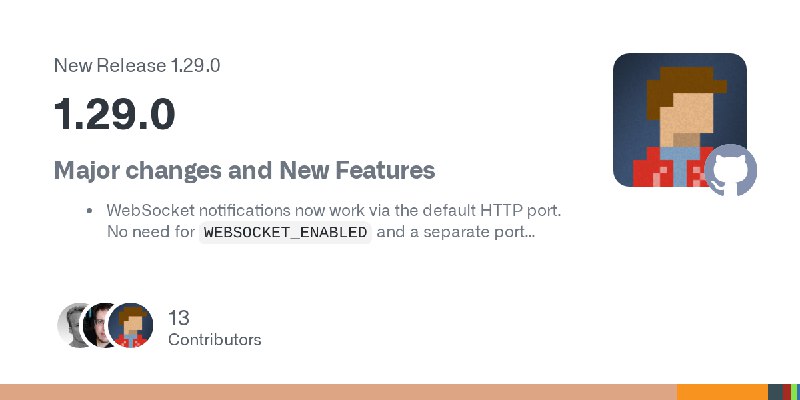Viewport: 800px width, 400px height.
Task: Click the New Release 1.29.0 label
Action: (x=137, y=65)
